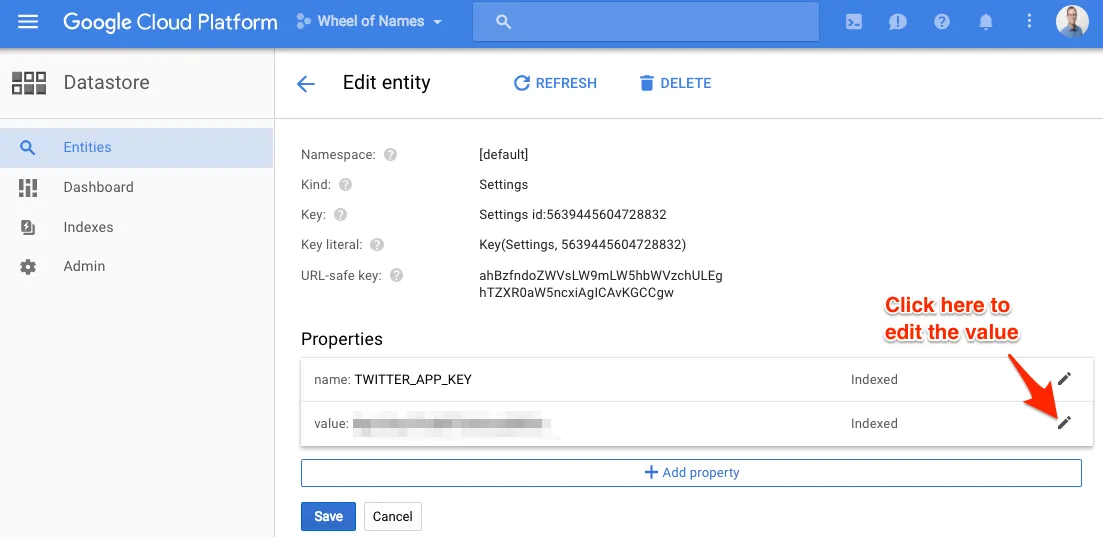Screen dimensions: 1103x537
Task: Click the [default] namespace value
Action: point(503,154)
